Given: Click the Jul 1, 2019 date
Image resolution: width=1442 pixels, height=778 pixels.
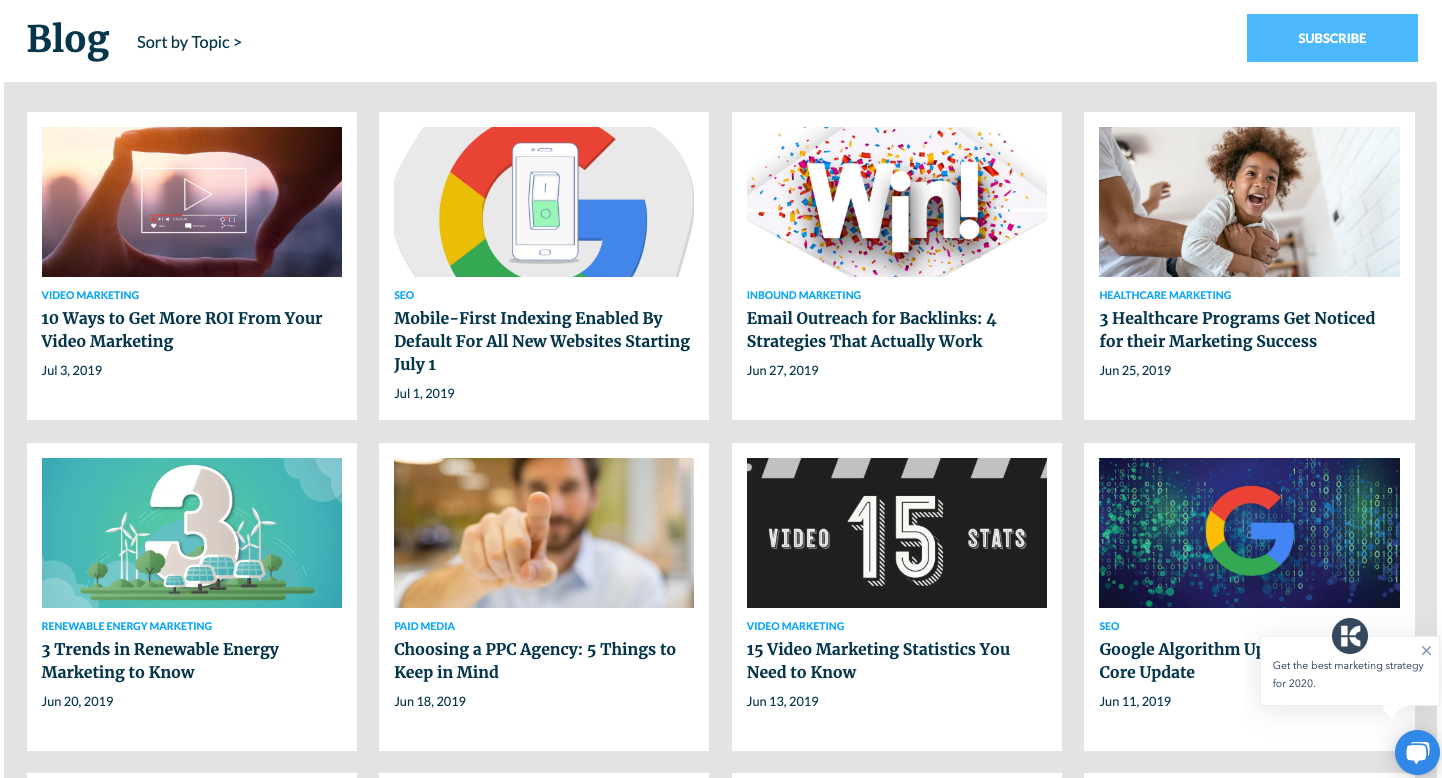Looking at the screenshot, I should click(424, 393).
